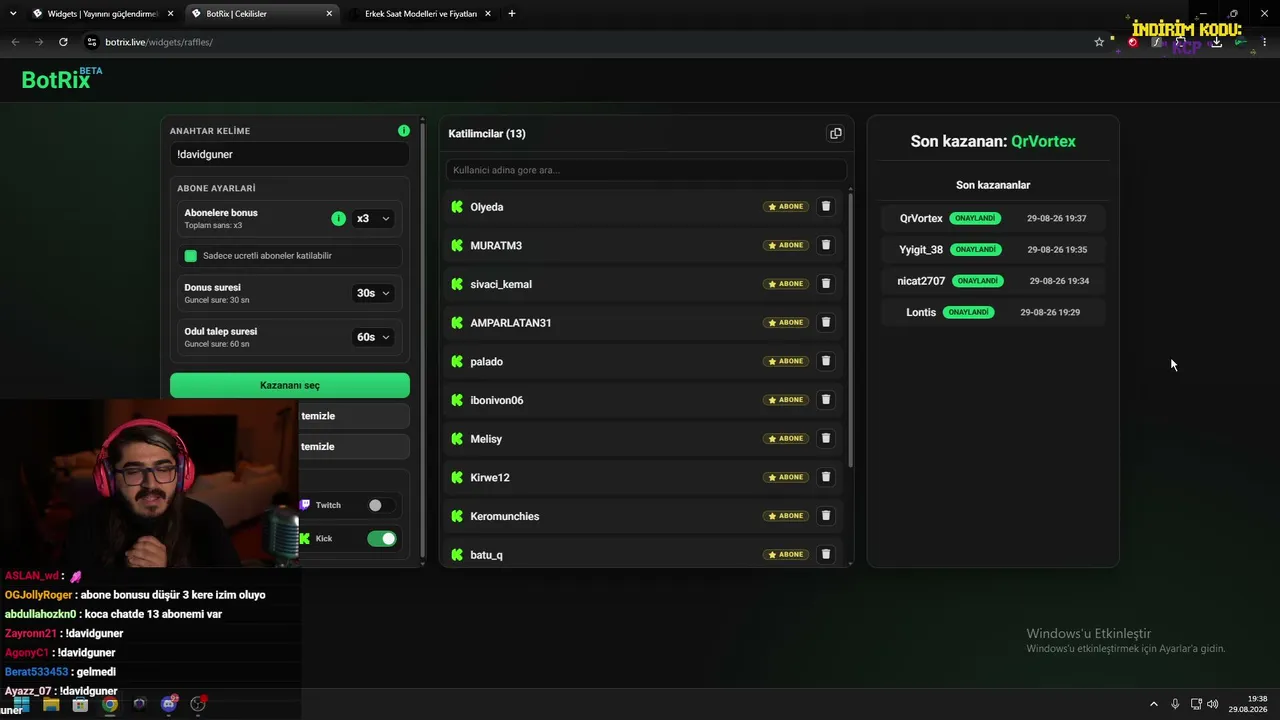Click the Kick icon beside Melisy
1280x720 pixels.
tap(457, 439)
